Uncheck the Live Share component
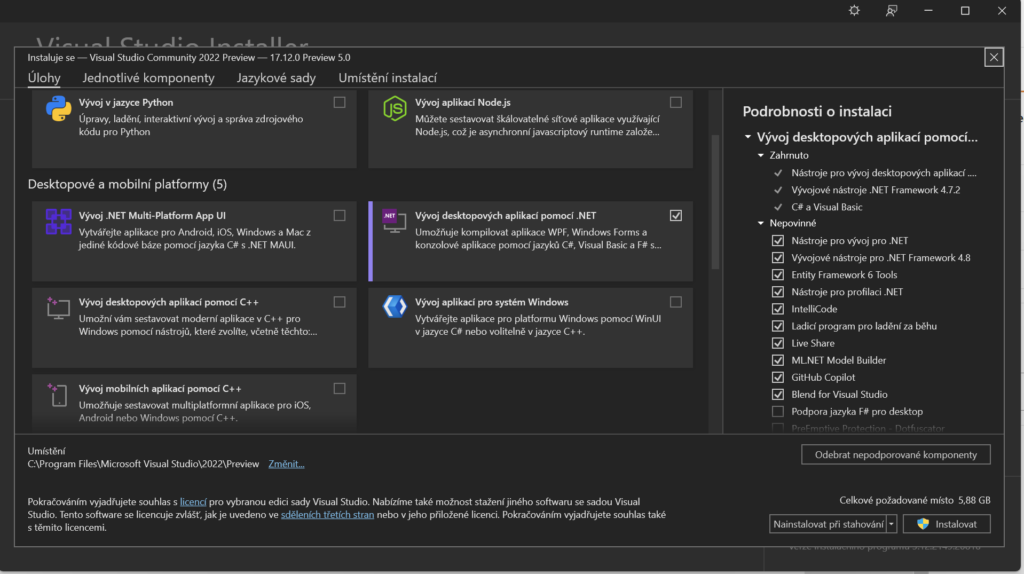Viewport: 1024px width, 574px height. (x=778, y=343)
